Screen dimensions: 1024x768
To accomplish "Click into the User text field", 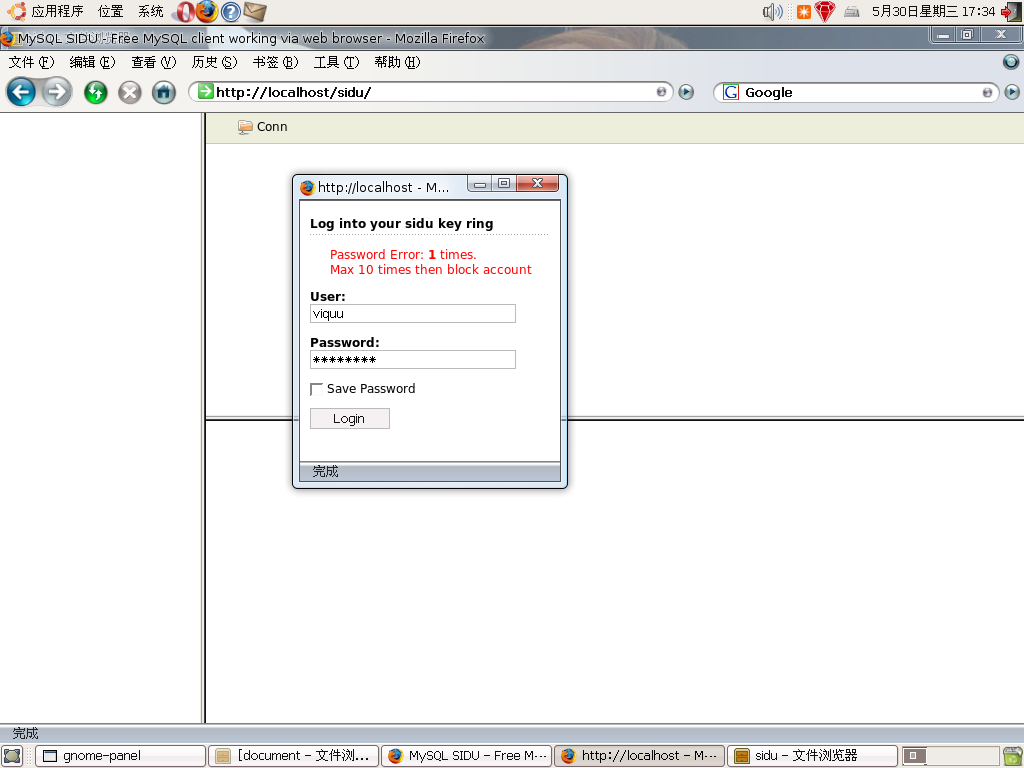I will [x=412, y=314].
